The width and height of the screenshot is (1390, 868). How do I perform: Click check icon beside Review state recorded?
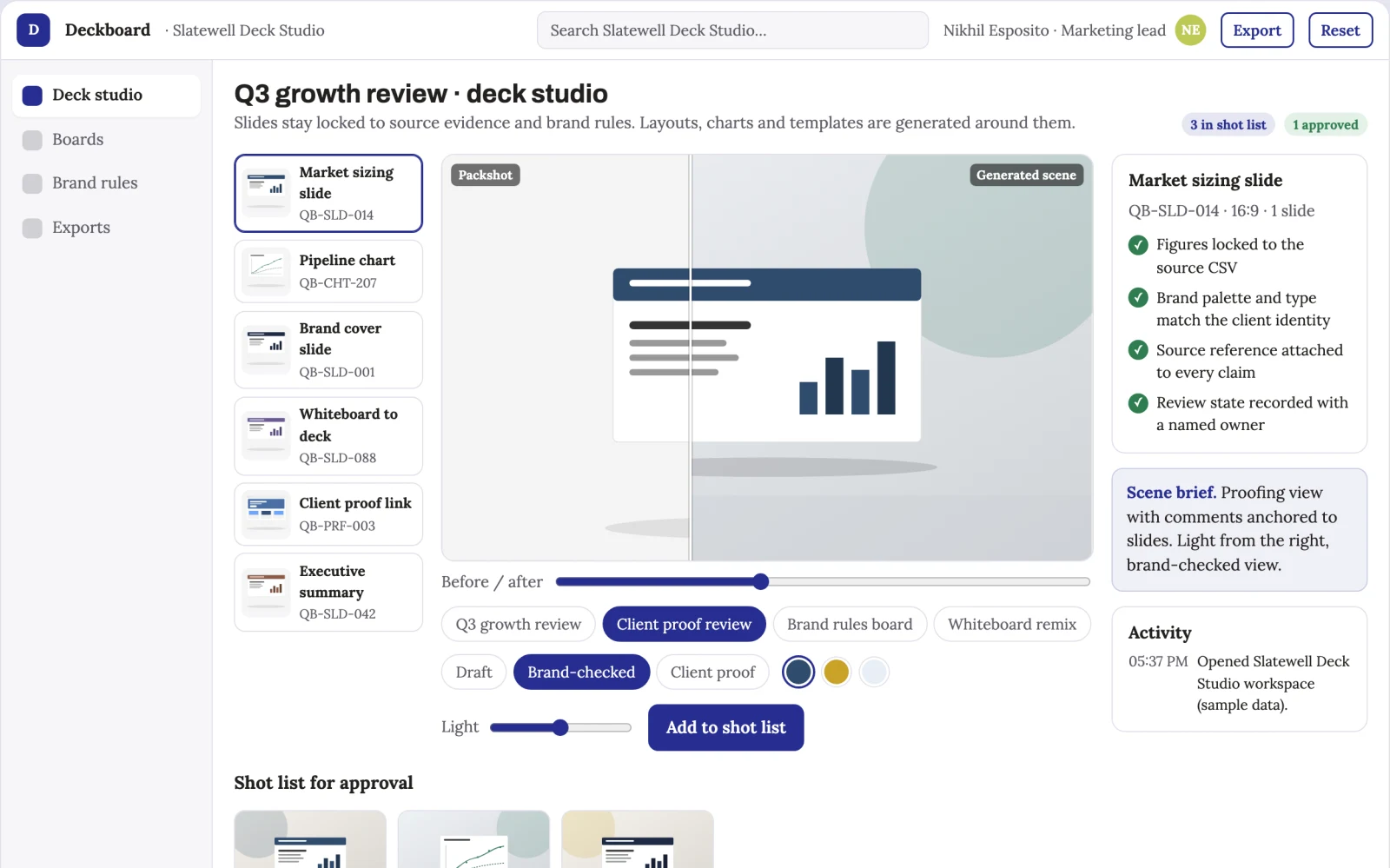(1138, 403)
